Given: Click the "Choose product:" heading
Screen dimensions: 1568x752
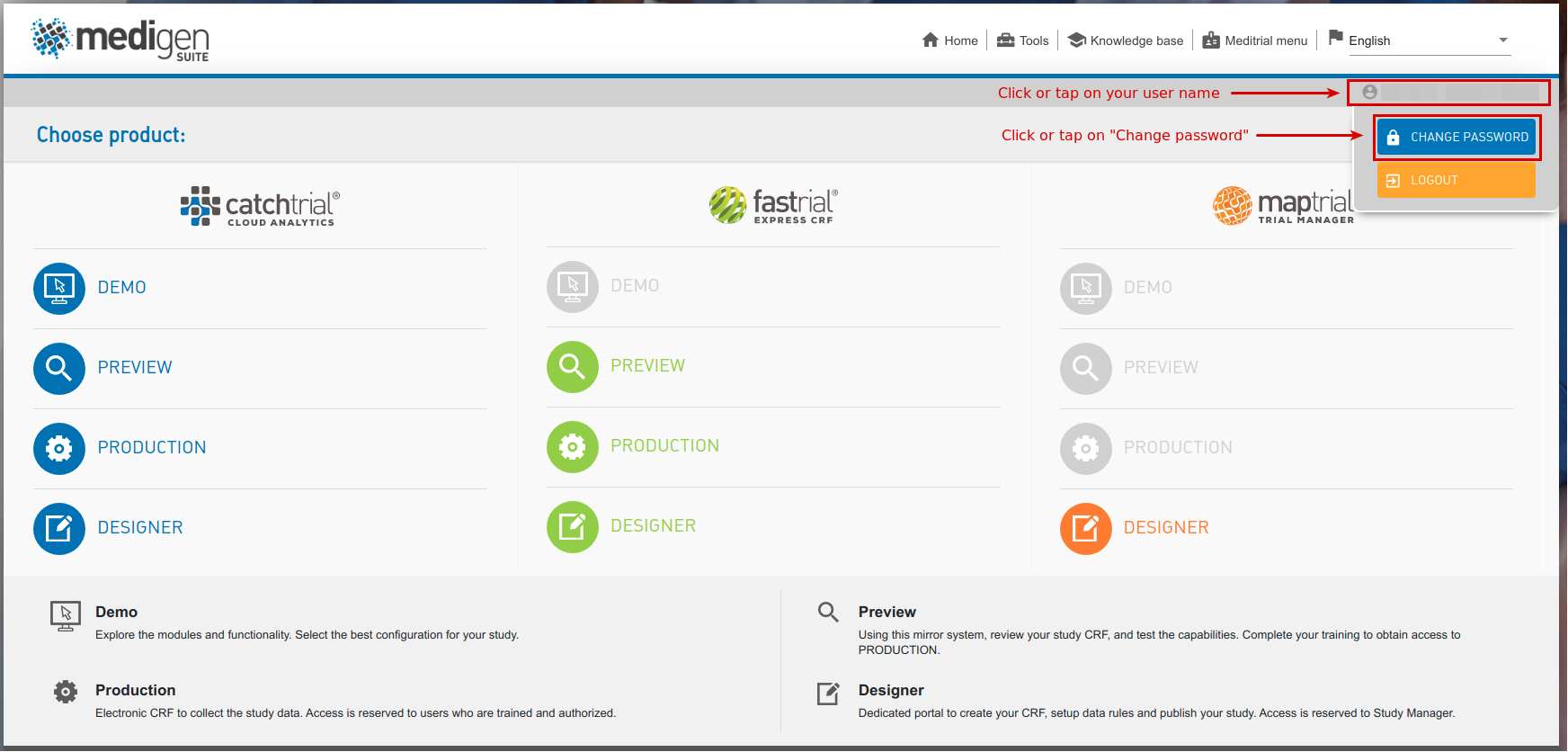Looking at the screenshot, I should pos(111,135).
